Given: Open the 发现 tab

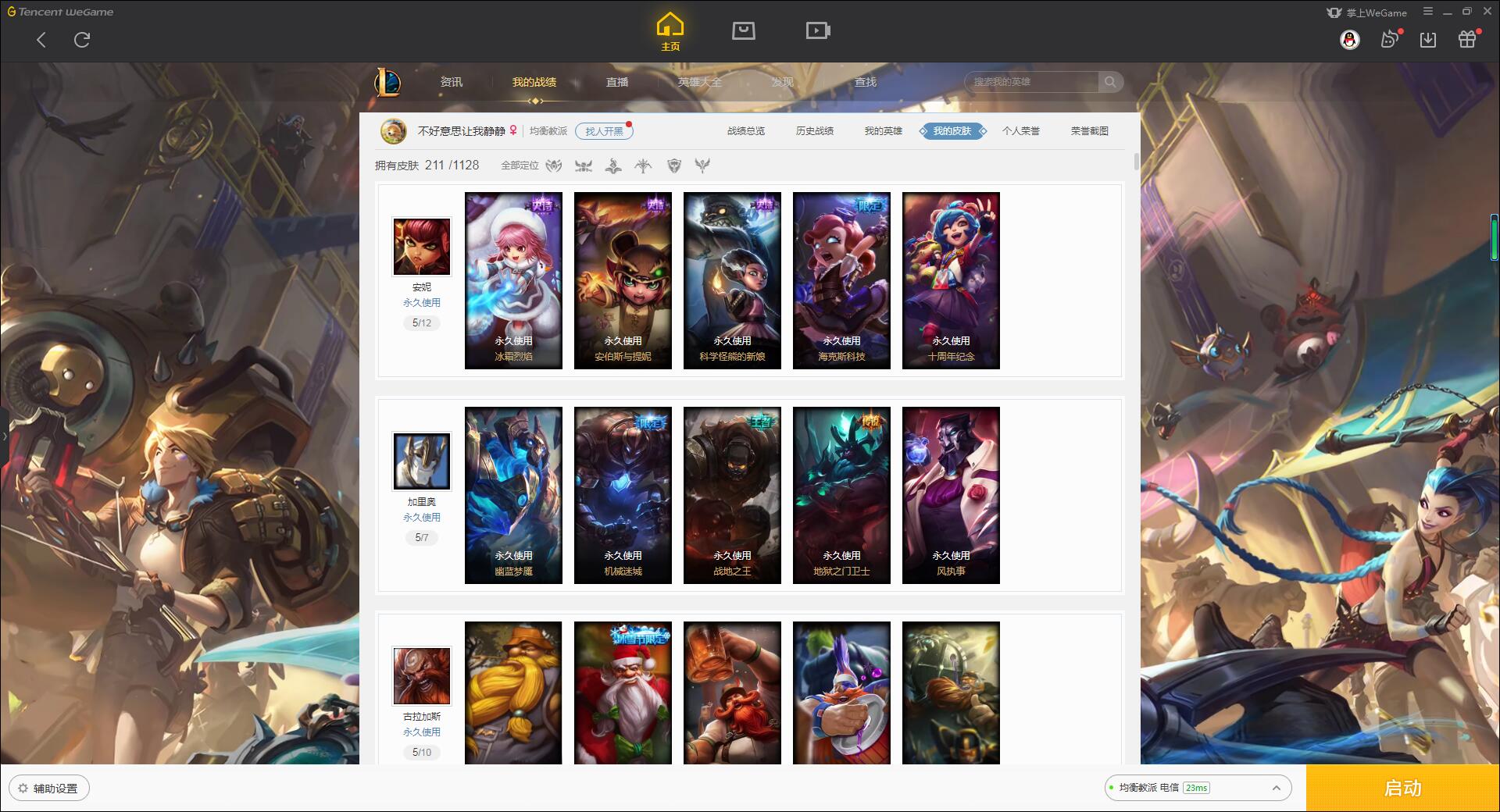Looking at the screenshot, I should [x=782, y=82].
